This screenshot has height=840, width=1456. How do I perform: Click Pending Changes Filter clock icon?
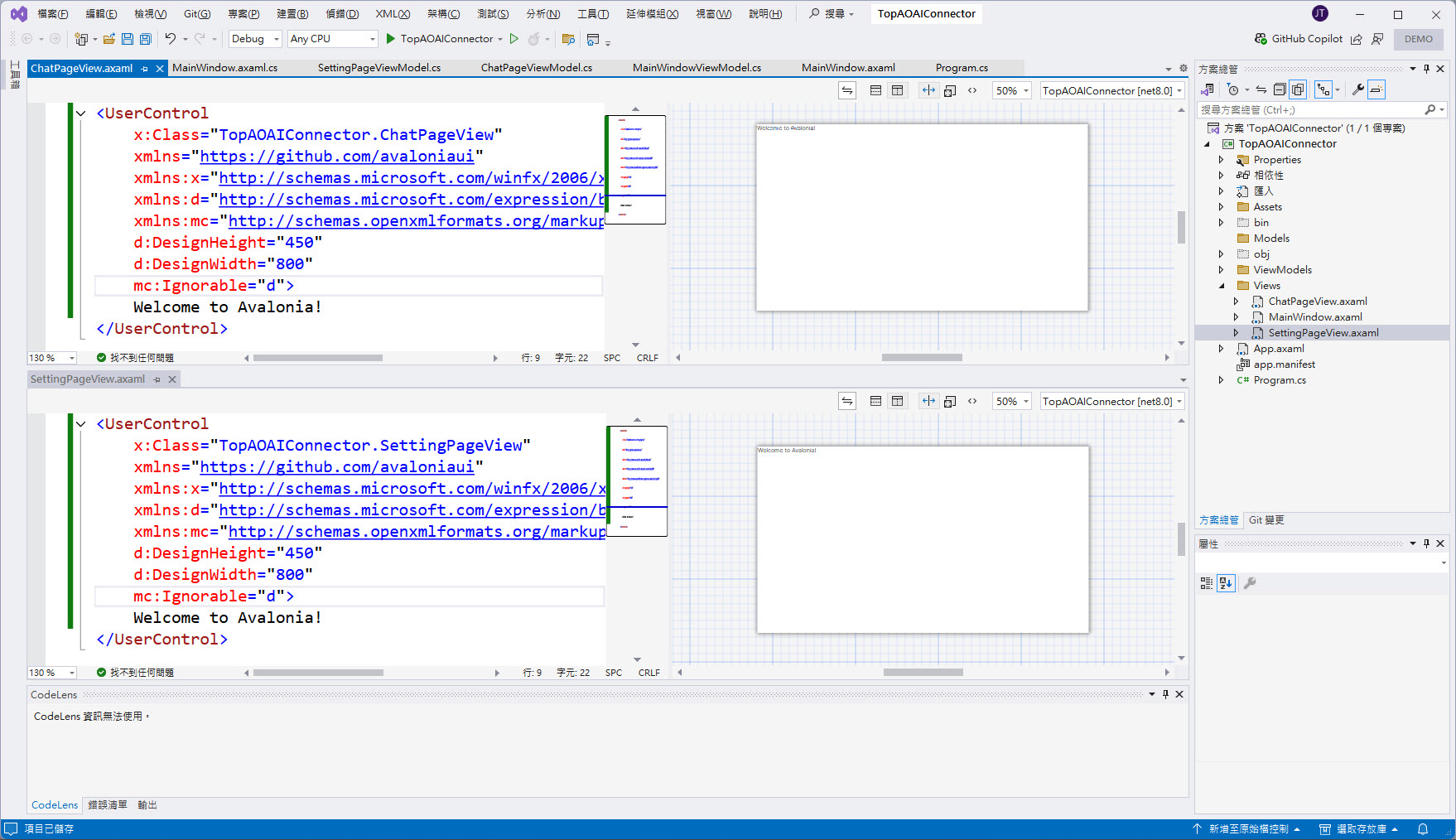pyautogui.click(x=1233, y=89)
